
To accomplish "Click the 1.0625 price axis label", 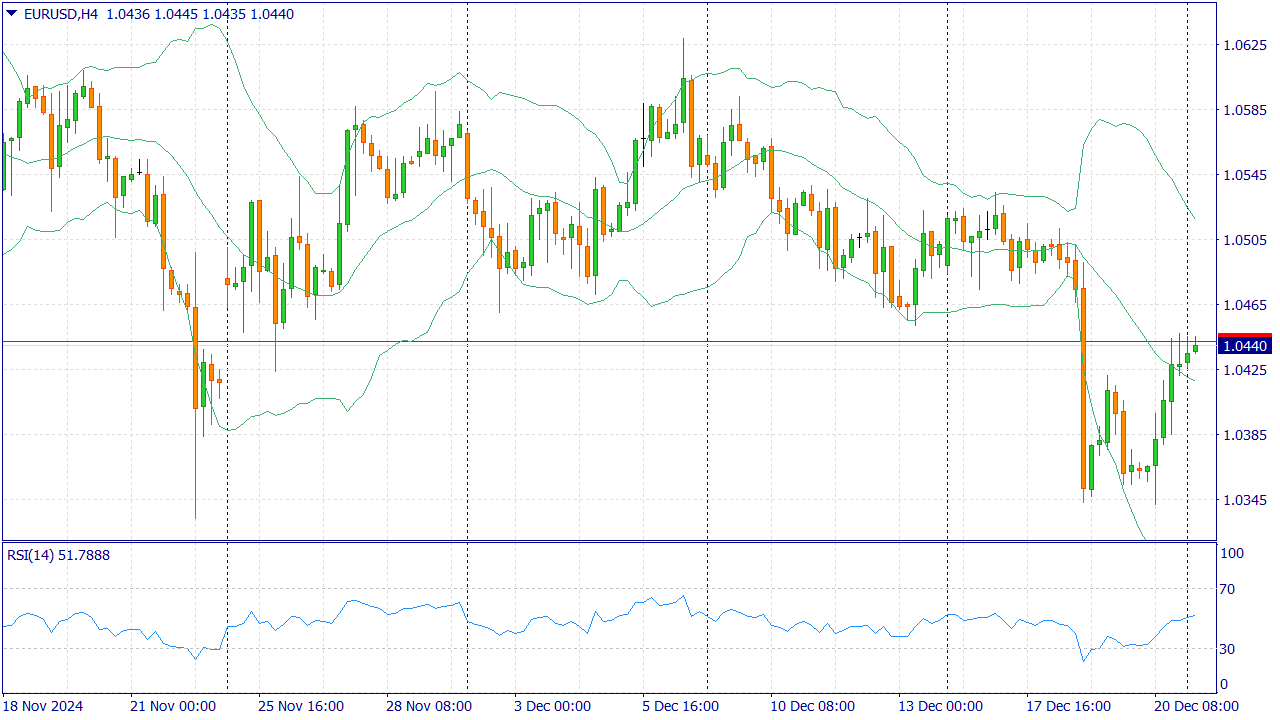I will (1246, 45).
